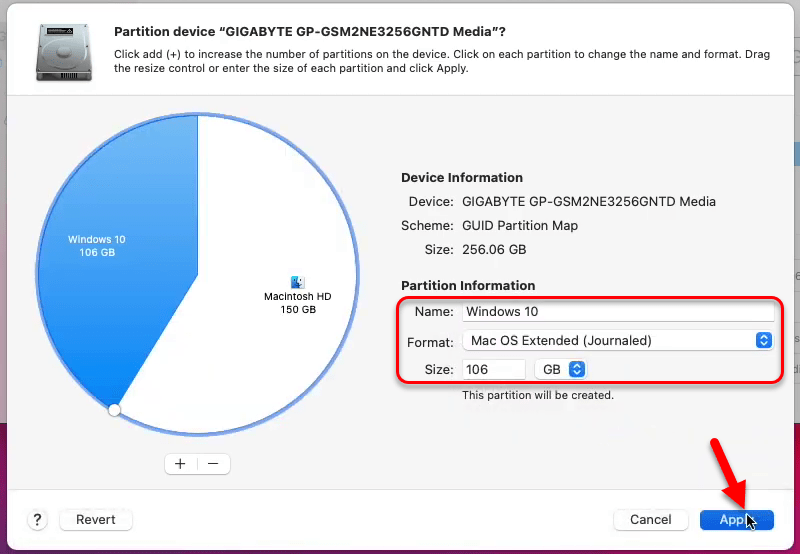Viewport: 800px width, 554px height.
Task: Click the hard drive icon
Action: 63,53
